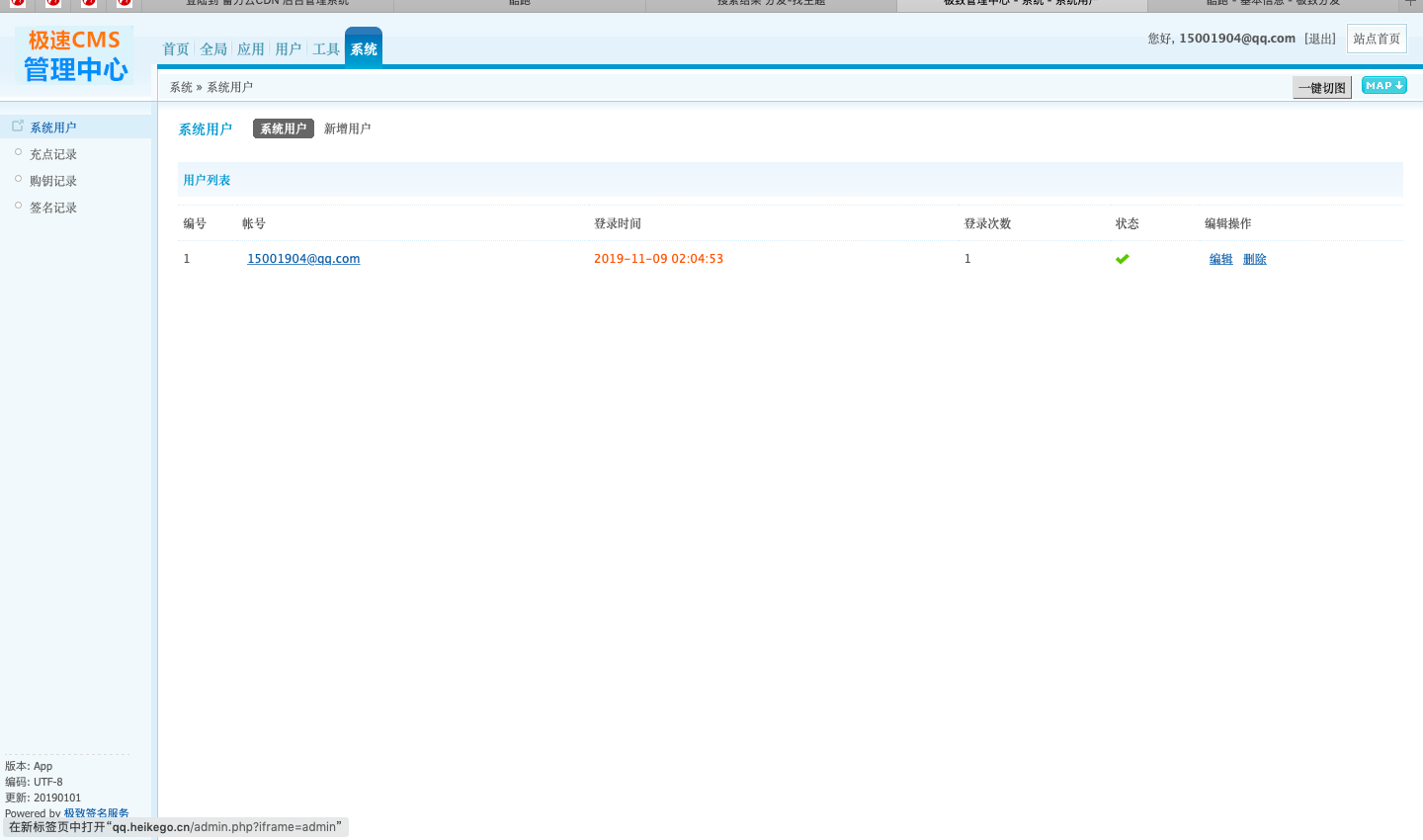Click the circle bullet next to 签名记录
Viewport: 1423px width, 840px height.
point(18,206)
